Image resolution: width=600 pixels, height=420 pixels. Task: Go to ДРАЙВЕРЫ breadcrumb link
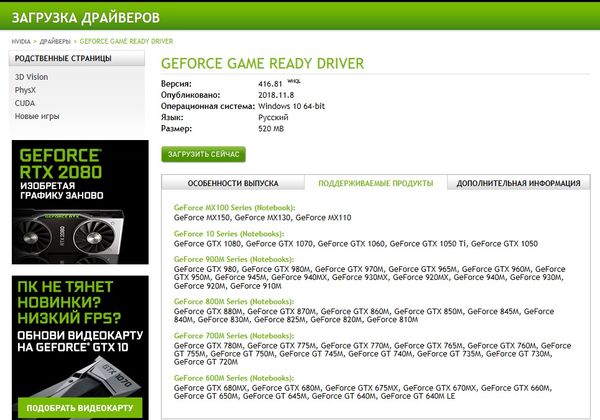pos(55,41)
